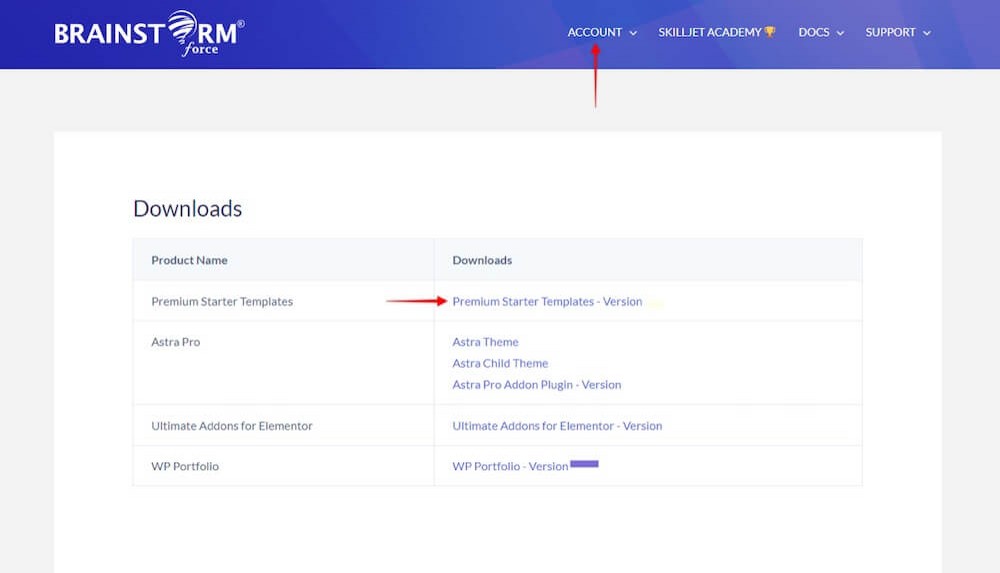Go to SKILLJET ACADEMY
This screenshot has height=573, width=1000.
pos(709,32)
